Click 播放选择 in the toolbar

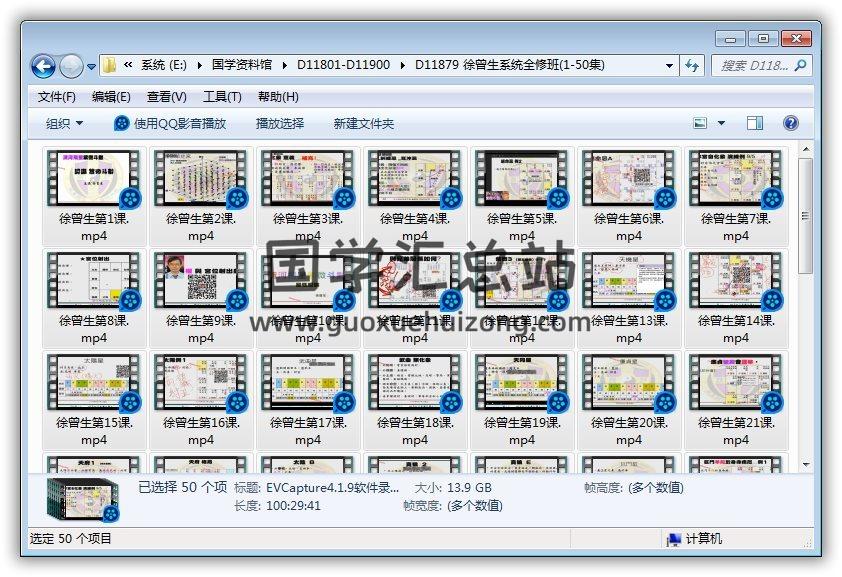point(280,124)
